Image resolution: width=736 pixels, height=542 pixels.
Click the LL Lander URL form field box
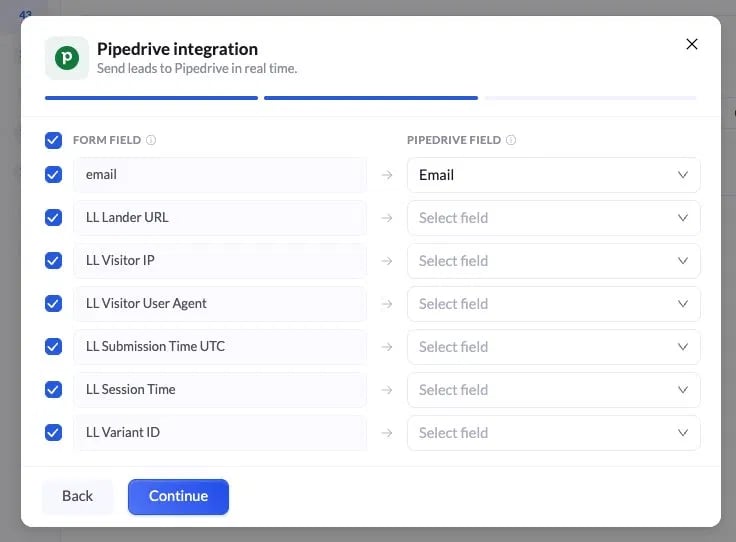pyautogui.click(x=220, y=218)
